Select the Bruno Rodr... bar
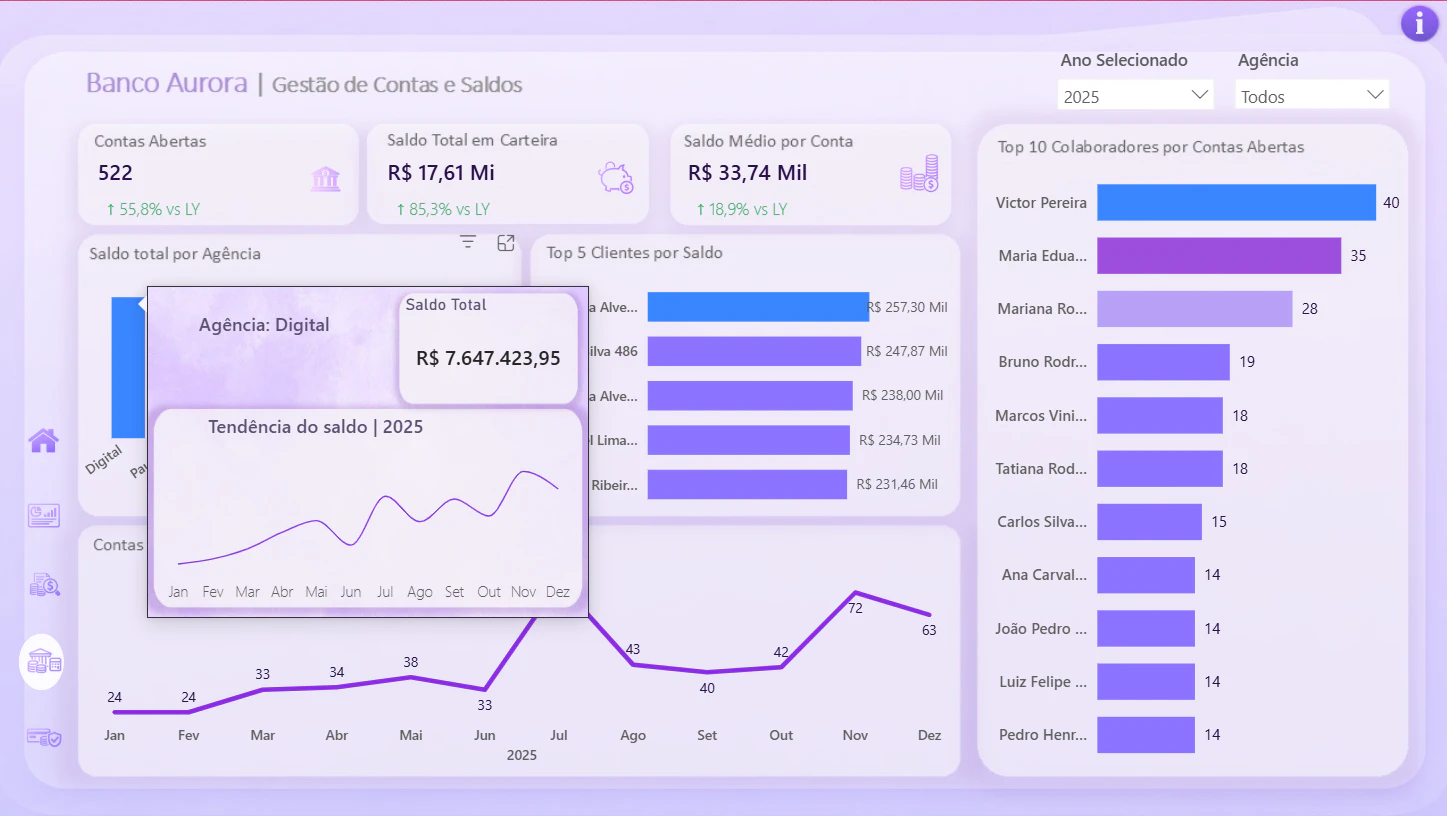Screen dimensions: 1447x816 (x=1163, y=362)
